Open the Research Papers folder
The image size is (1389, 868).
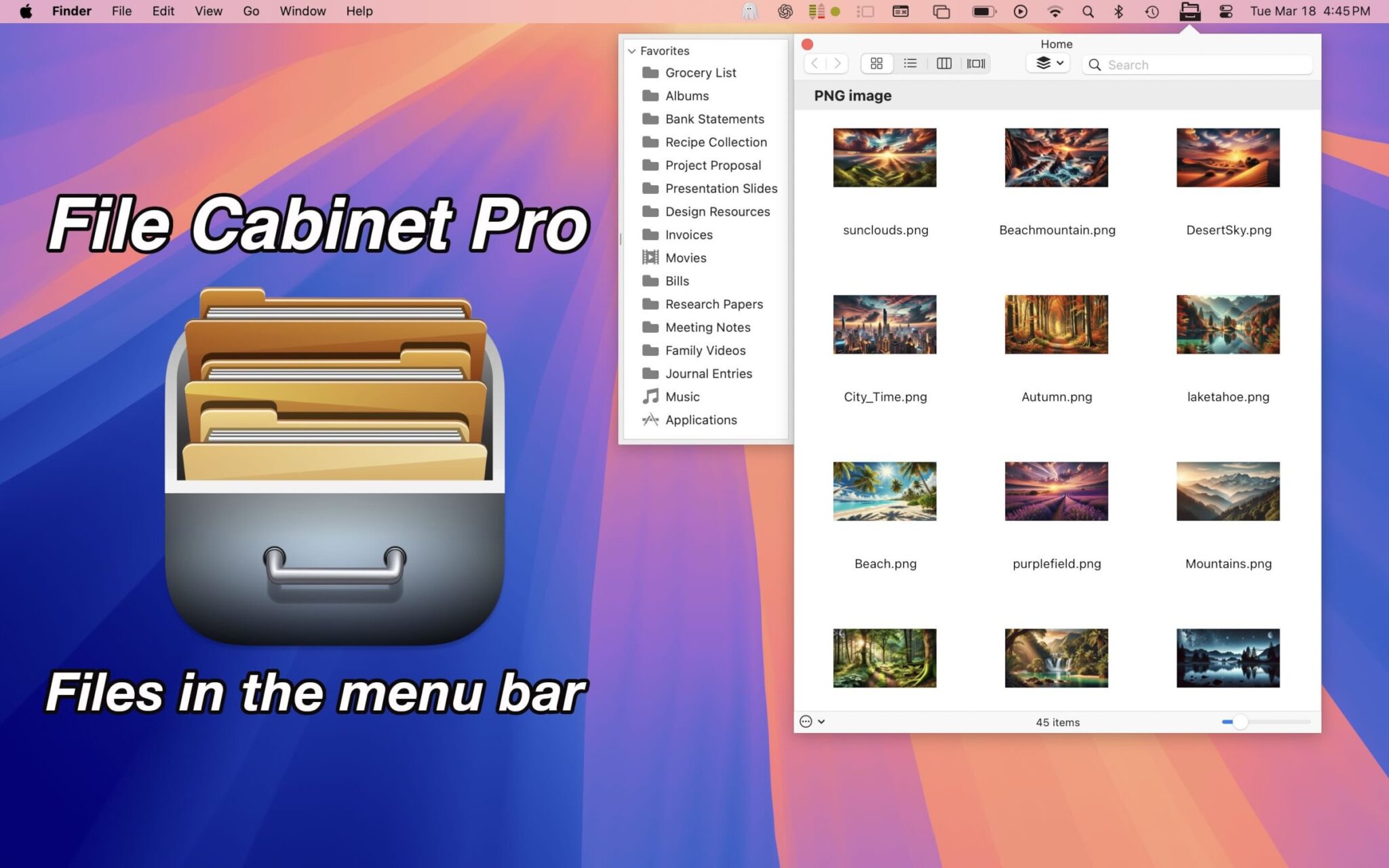[x=713, y=304]
